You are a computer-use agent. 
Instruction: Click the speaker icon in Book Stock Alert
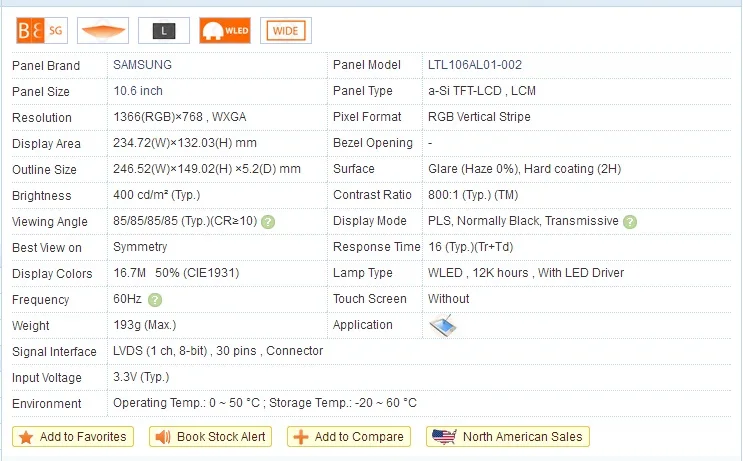point(163,437)
